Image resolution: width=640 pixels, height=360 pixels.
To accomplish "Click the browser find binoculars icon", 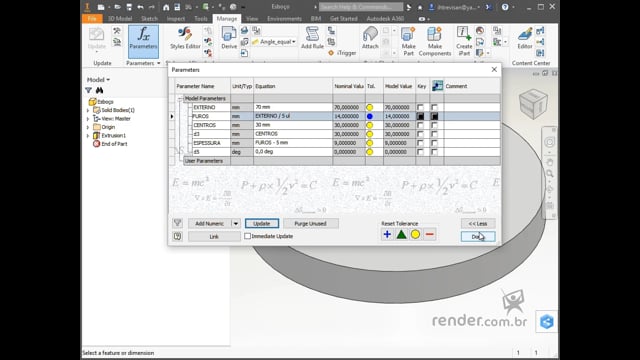I will tap(99, 90).
